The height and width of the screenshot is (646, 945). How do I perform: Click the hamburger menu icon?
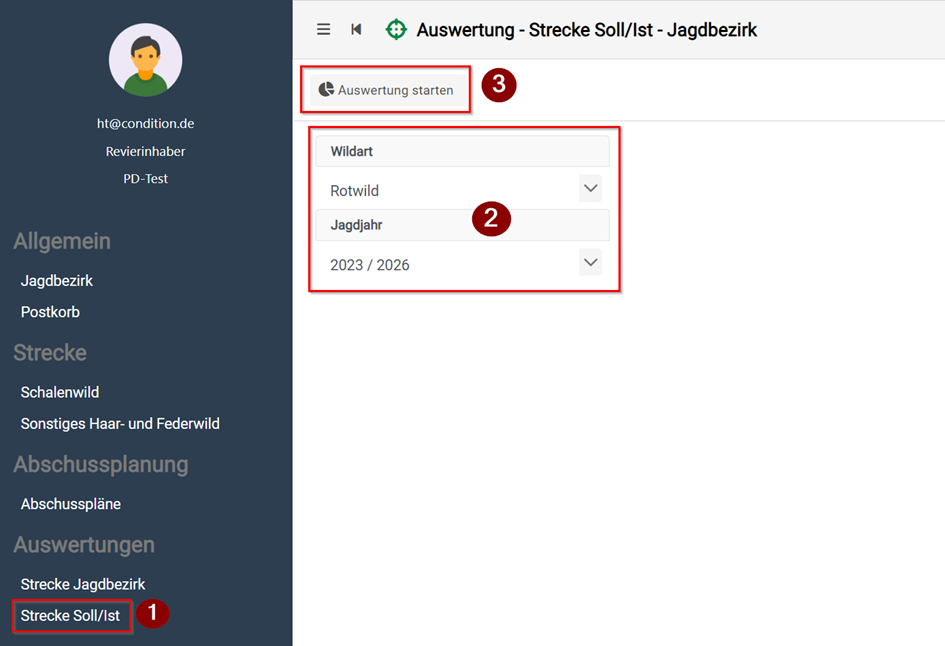(x=323, y=30)
